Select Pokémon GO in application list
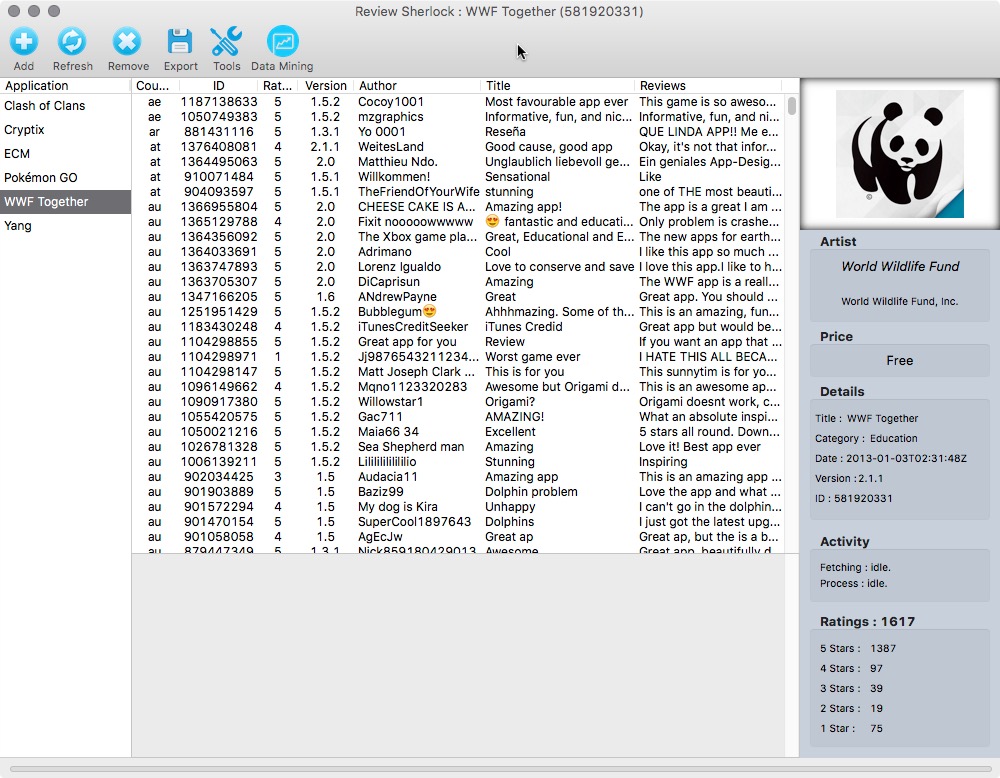 point(66,177)
